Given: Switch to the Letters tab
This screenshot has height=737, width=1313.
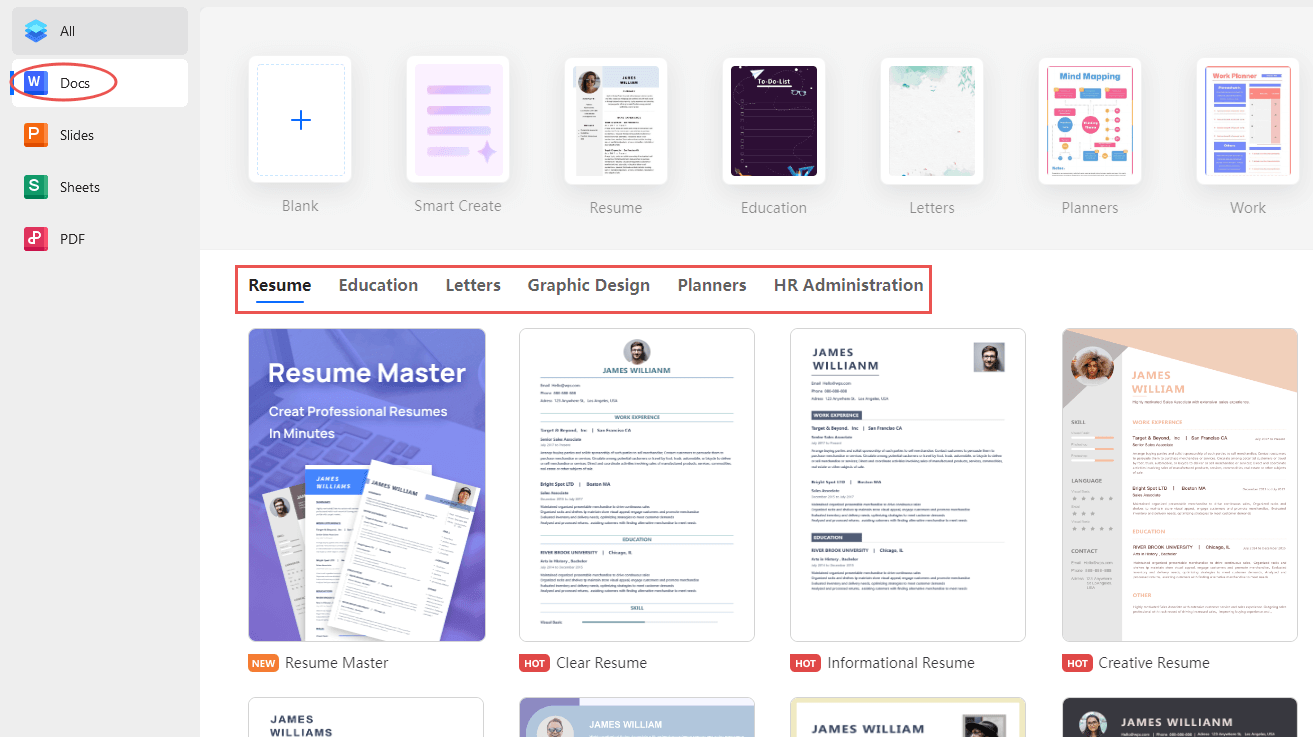Looking at the screenshot, I should [473, 285].
